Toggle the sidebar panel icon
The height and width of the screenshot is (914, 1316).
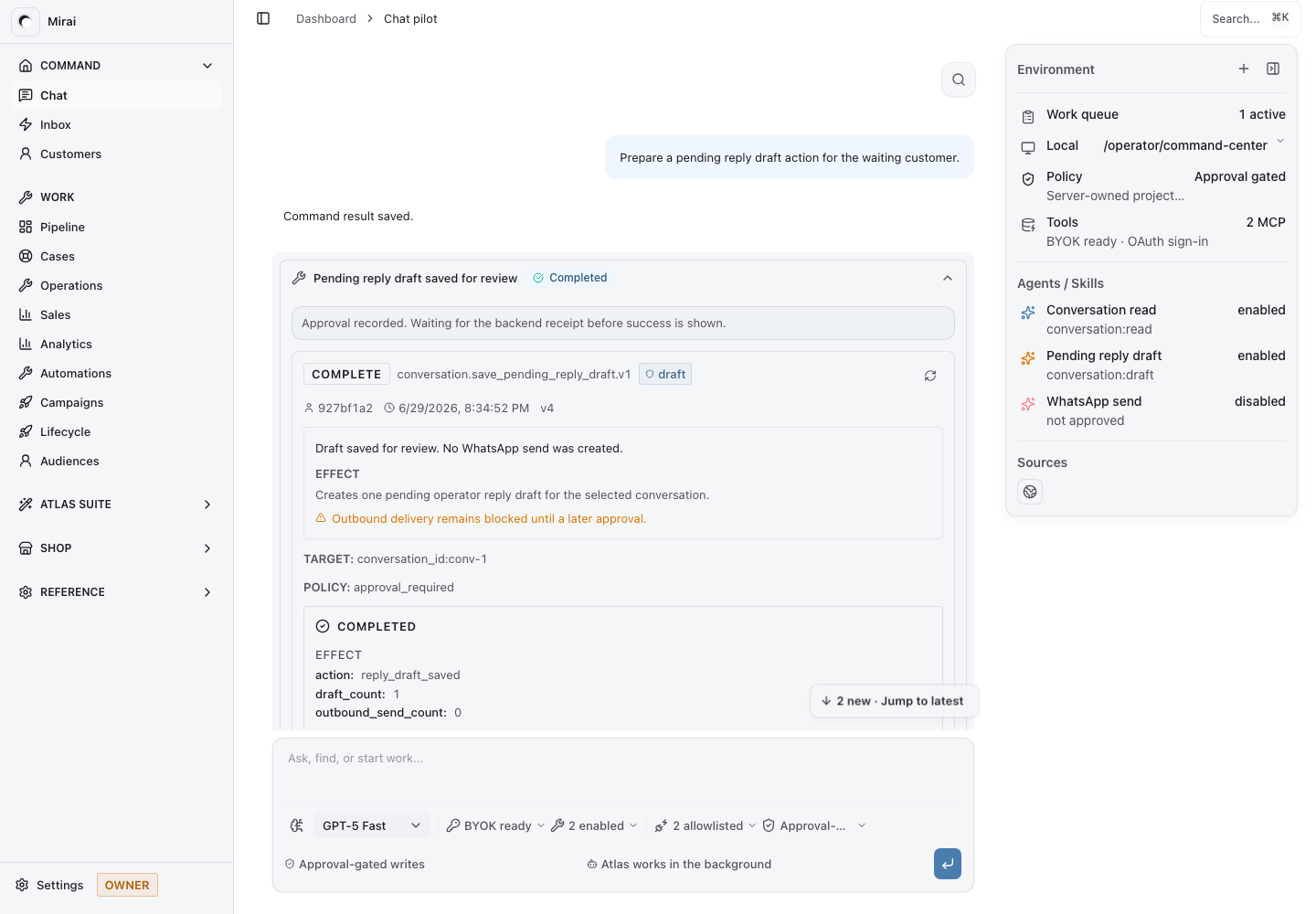[x=263, y=18]
